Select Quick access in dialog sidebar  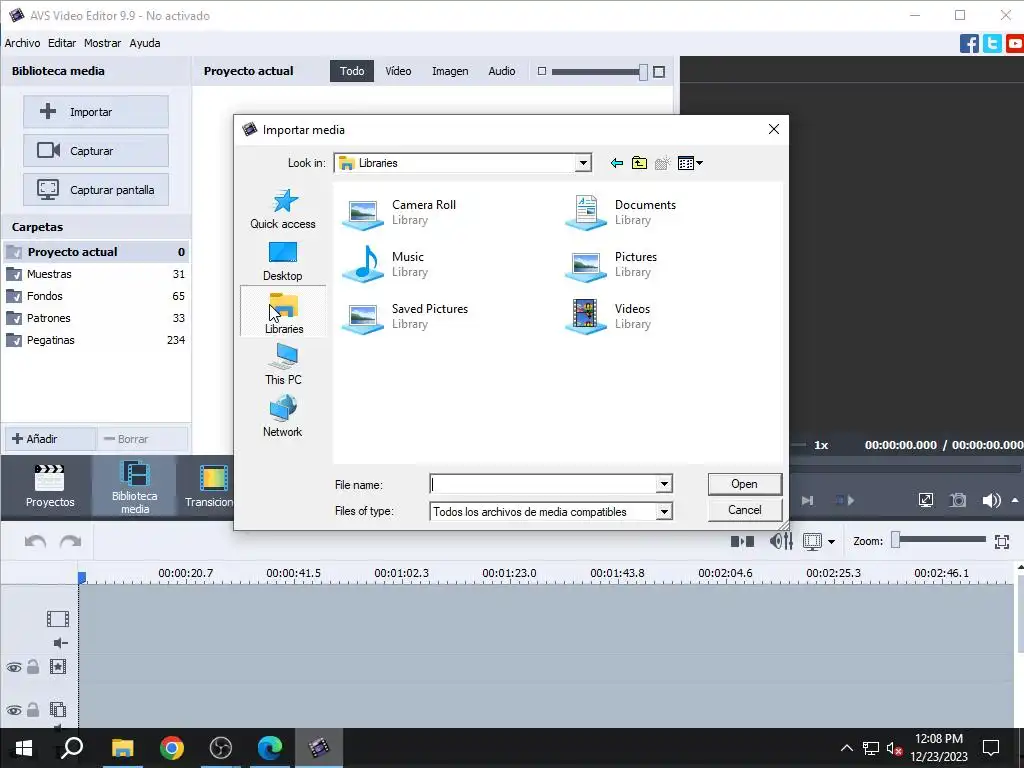[x=283, y=209]
